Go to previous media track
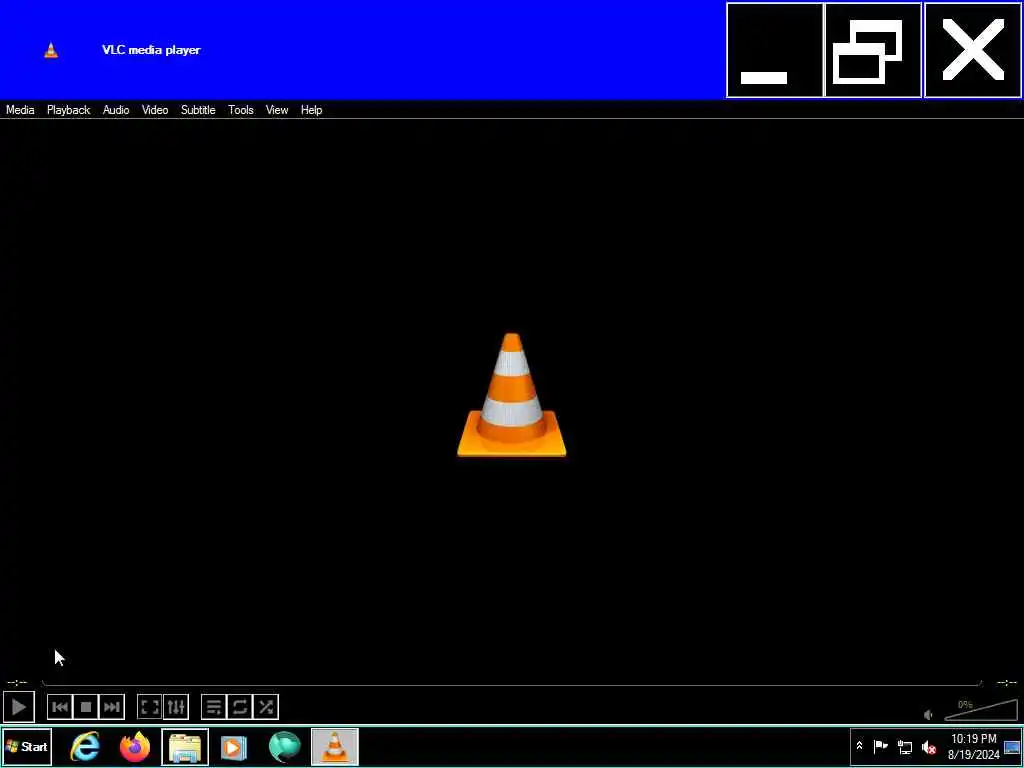 pos(59,707)
